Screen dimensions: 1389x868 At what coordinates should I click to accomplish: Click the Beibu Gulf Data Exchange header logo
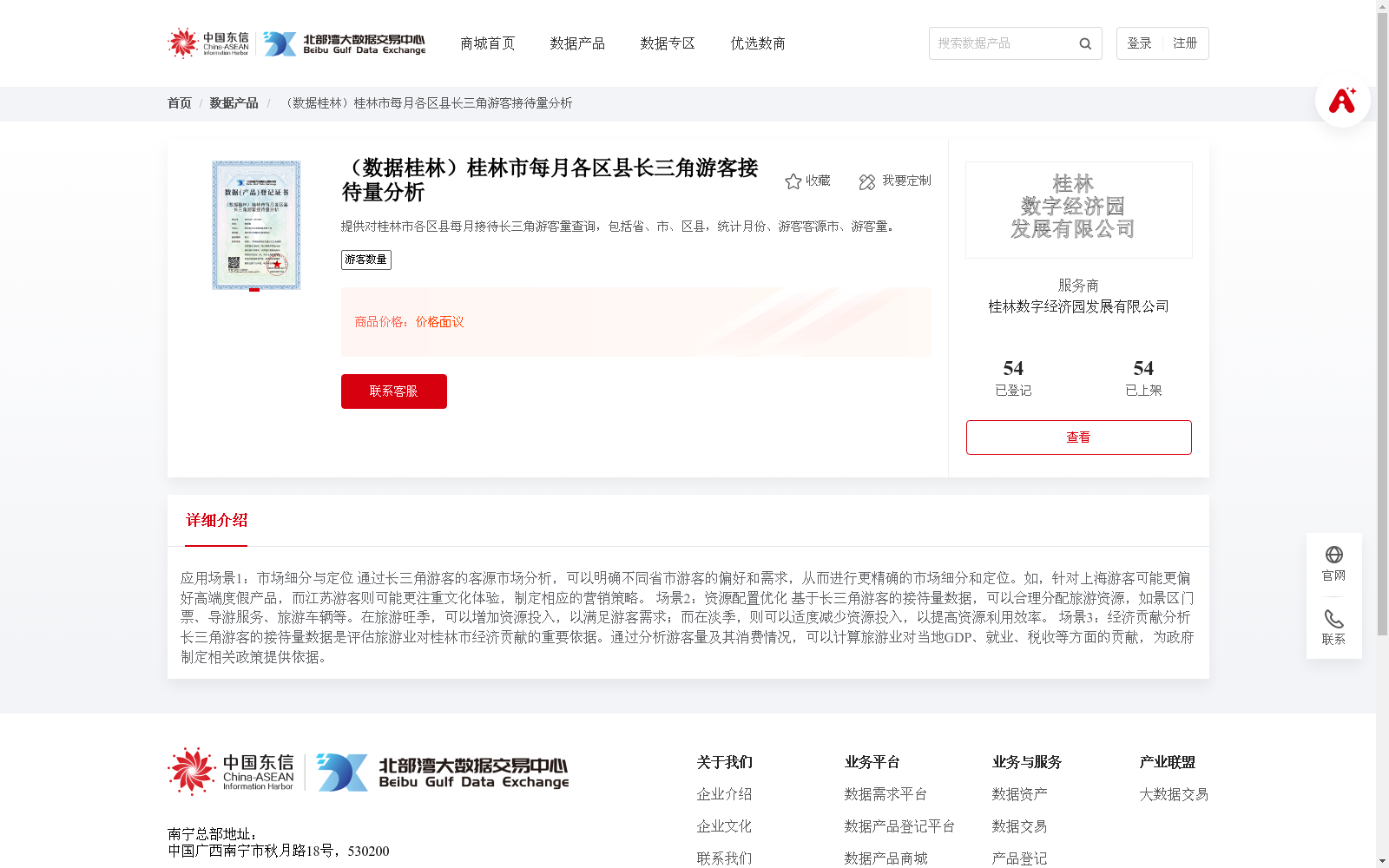point(345,43)
